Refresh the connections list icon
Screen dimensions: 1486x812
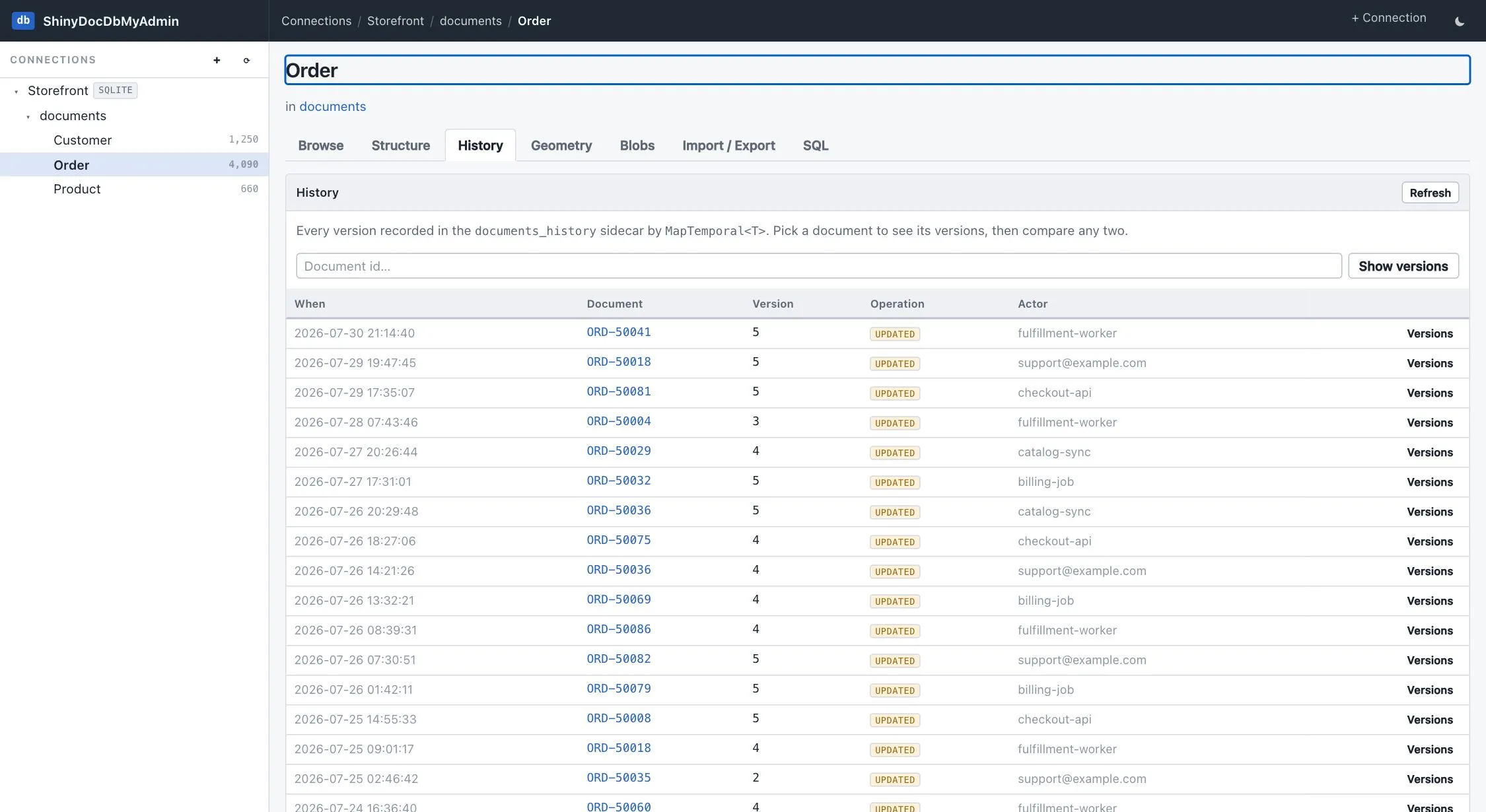(246, 60)
